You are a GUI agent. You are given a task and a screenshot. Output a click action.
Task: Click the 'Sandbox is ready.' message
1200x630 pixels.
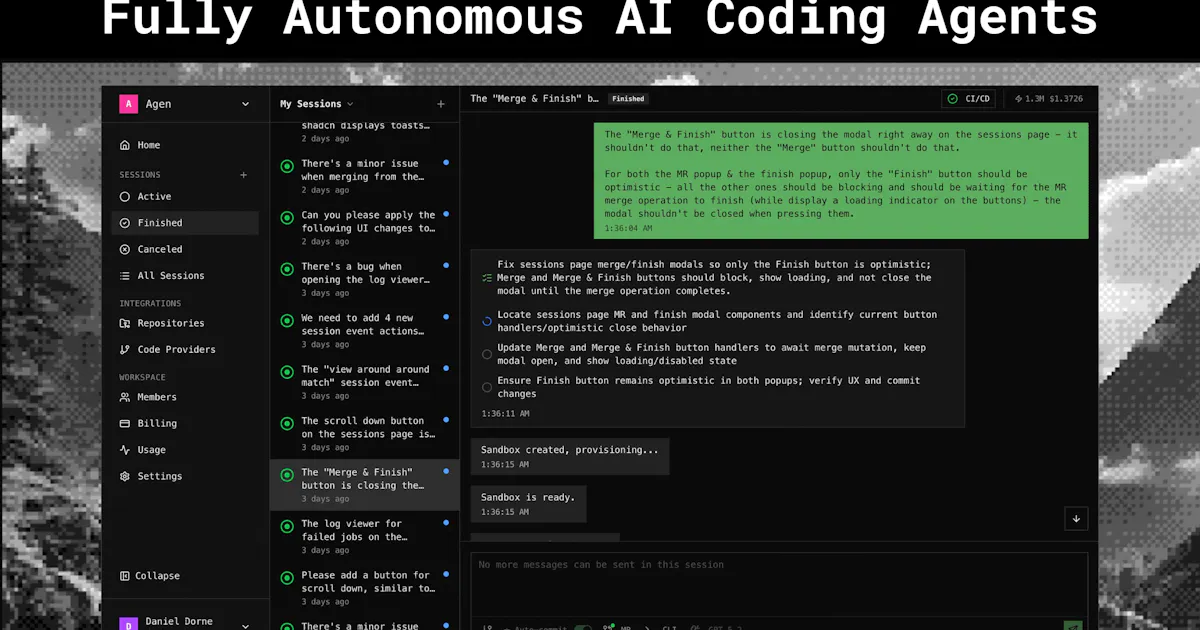click(528, 503)
